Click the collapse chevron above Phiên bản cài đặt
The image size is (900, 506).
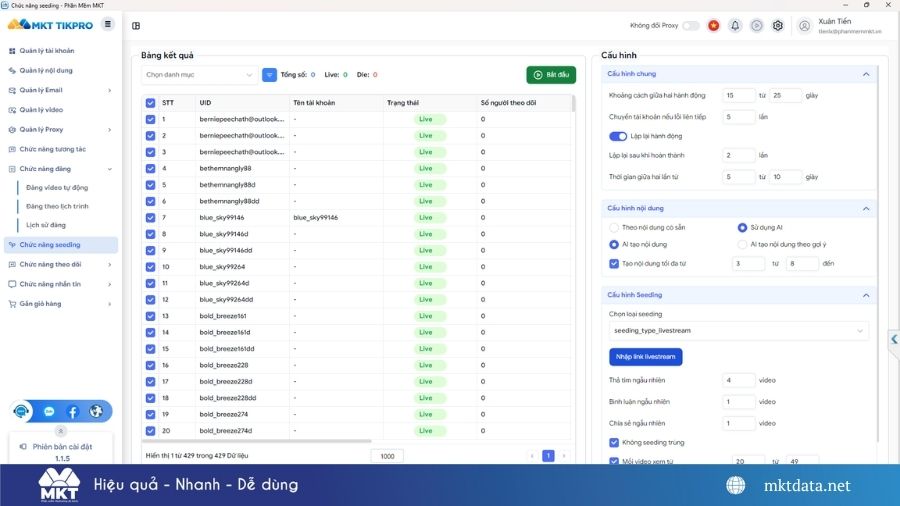60,431
